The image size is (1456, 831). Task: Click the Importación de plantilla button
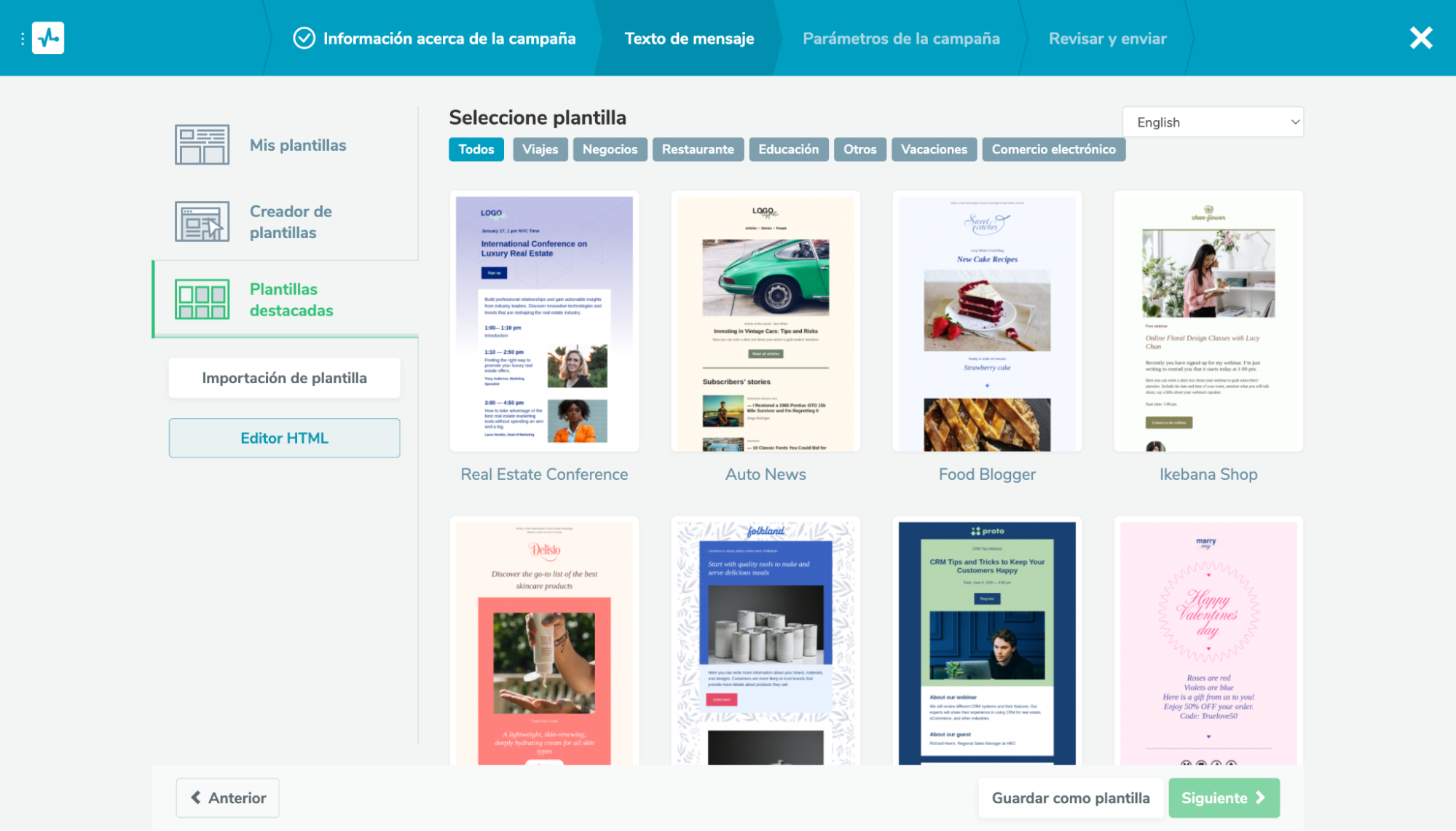click(x=284, y=378)
